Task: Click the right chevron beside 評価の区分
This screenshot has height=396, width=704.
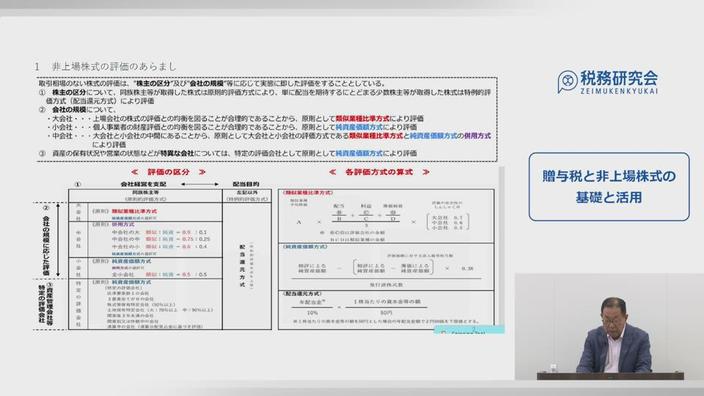Action: (202, 172)
